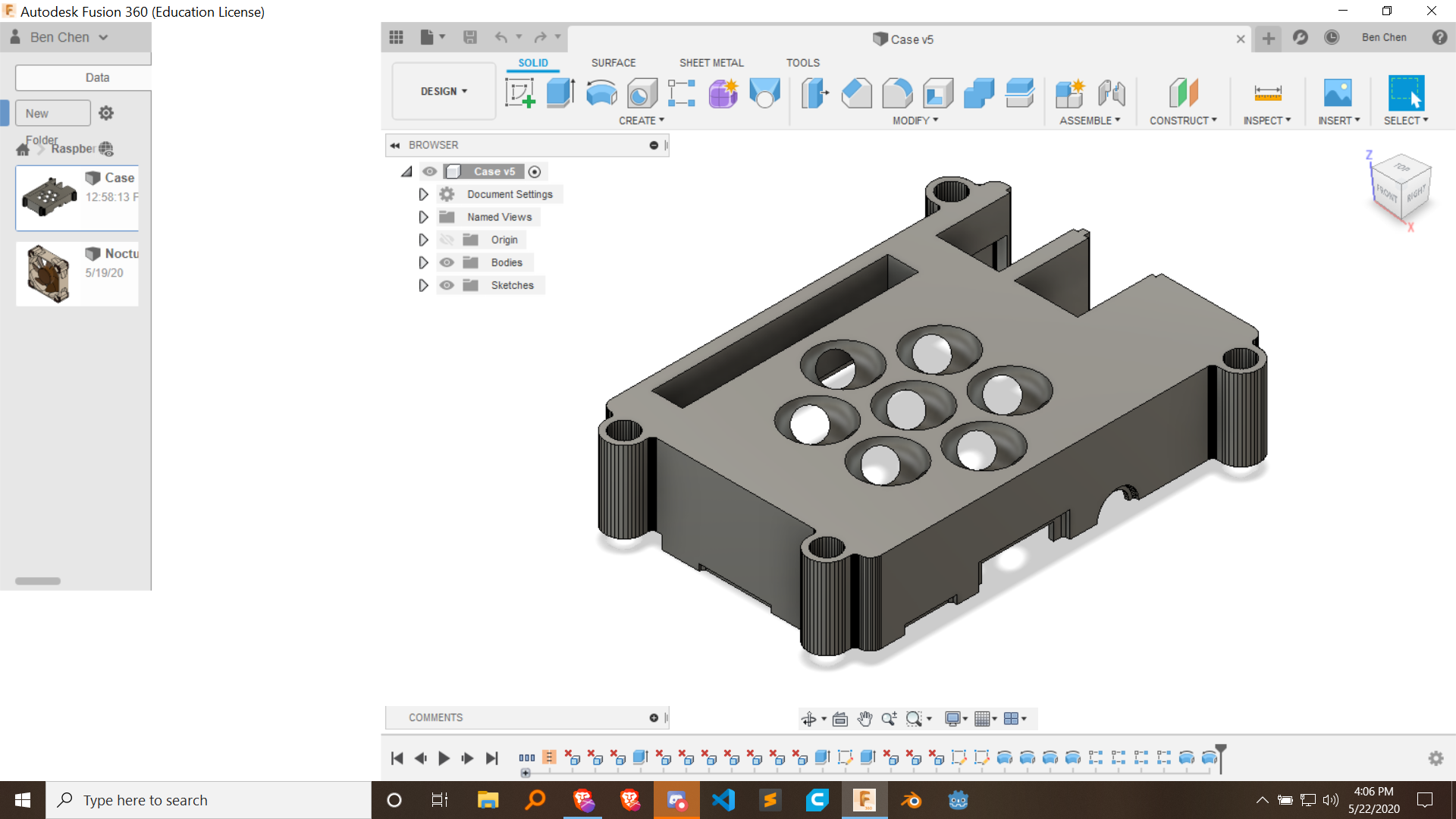Toggle visibility of Sketches folder
The height and width of the screenshot is (819, 1456).
447,285
